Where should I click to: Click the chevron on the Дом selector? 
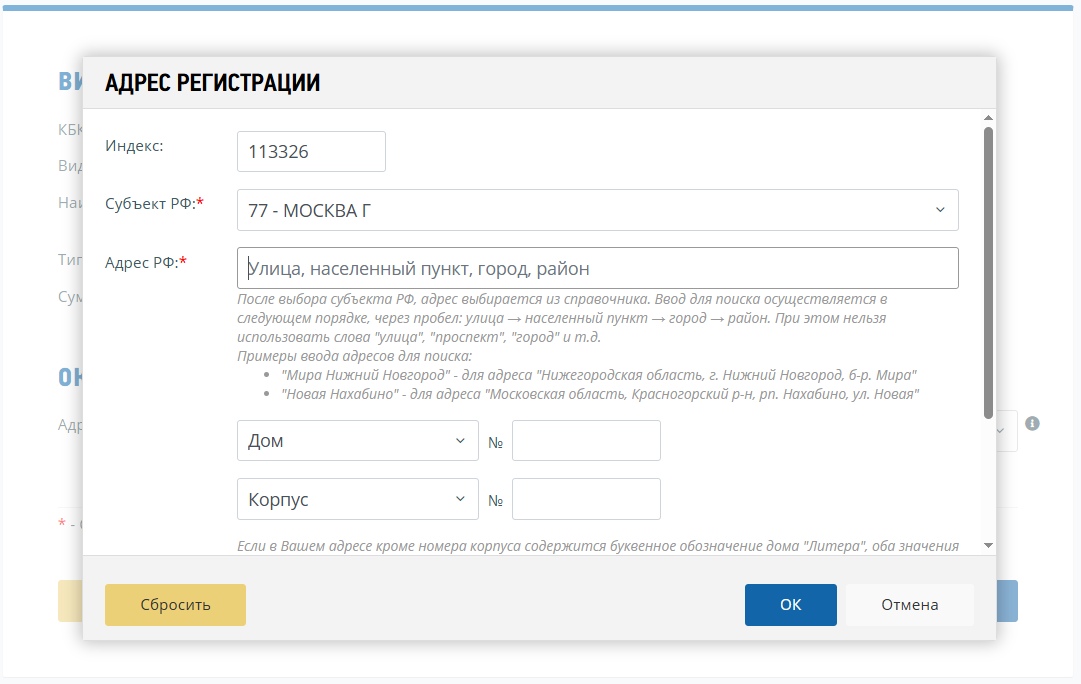pos(460,440)
